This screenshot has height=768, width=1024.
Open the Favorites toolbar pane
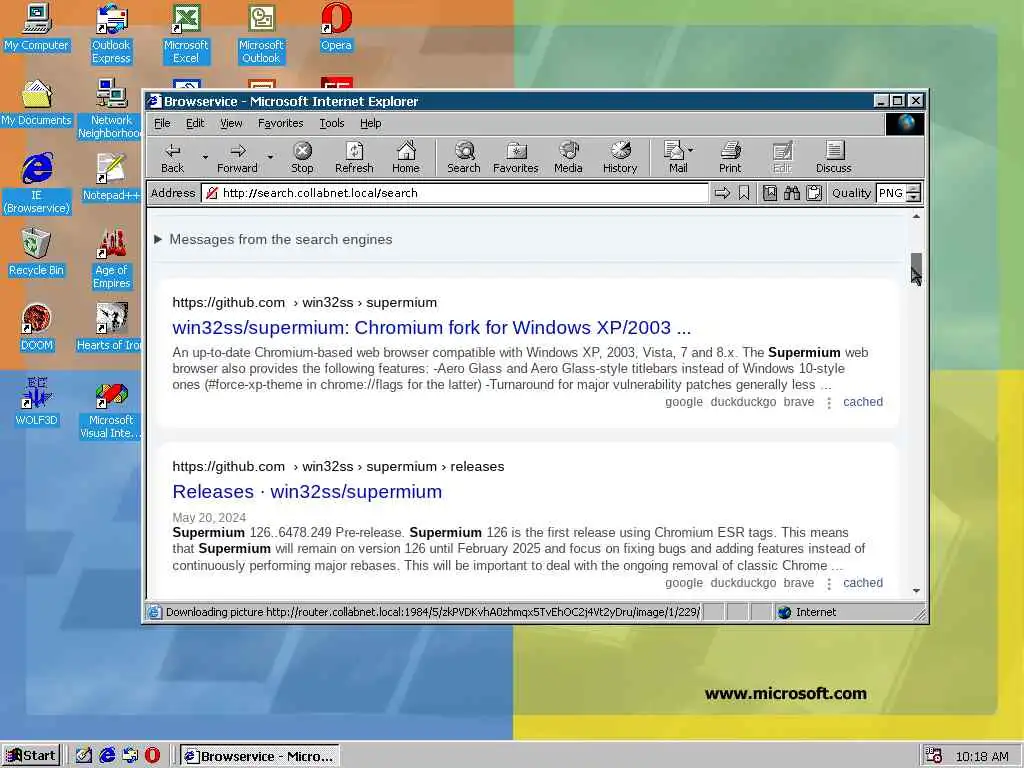click(516, 157)
